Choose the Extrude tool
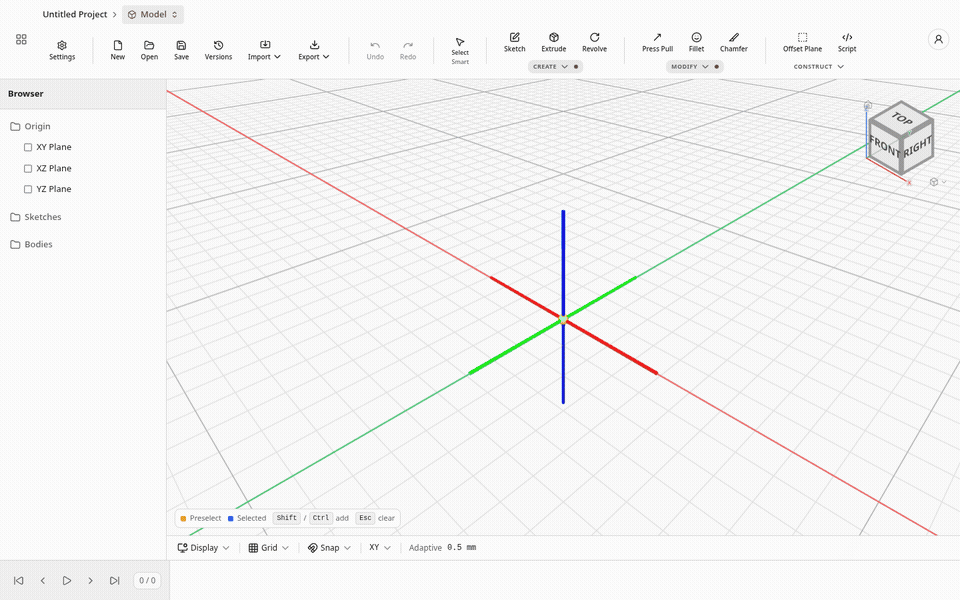 click(x=553, y=42)
